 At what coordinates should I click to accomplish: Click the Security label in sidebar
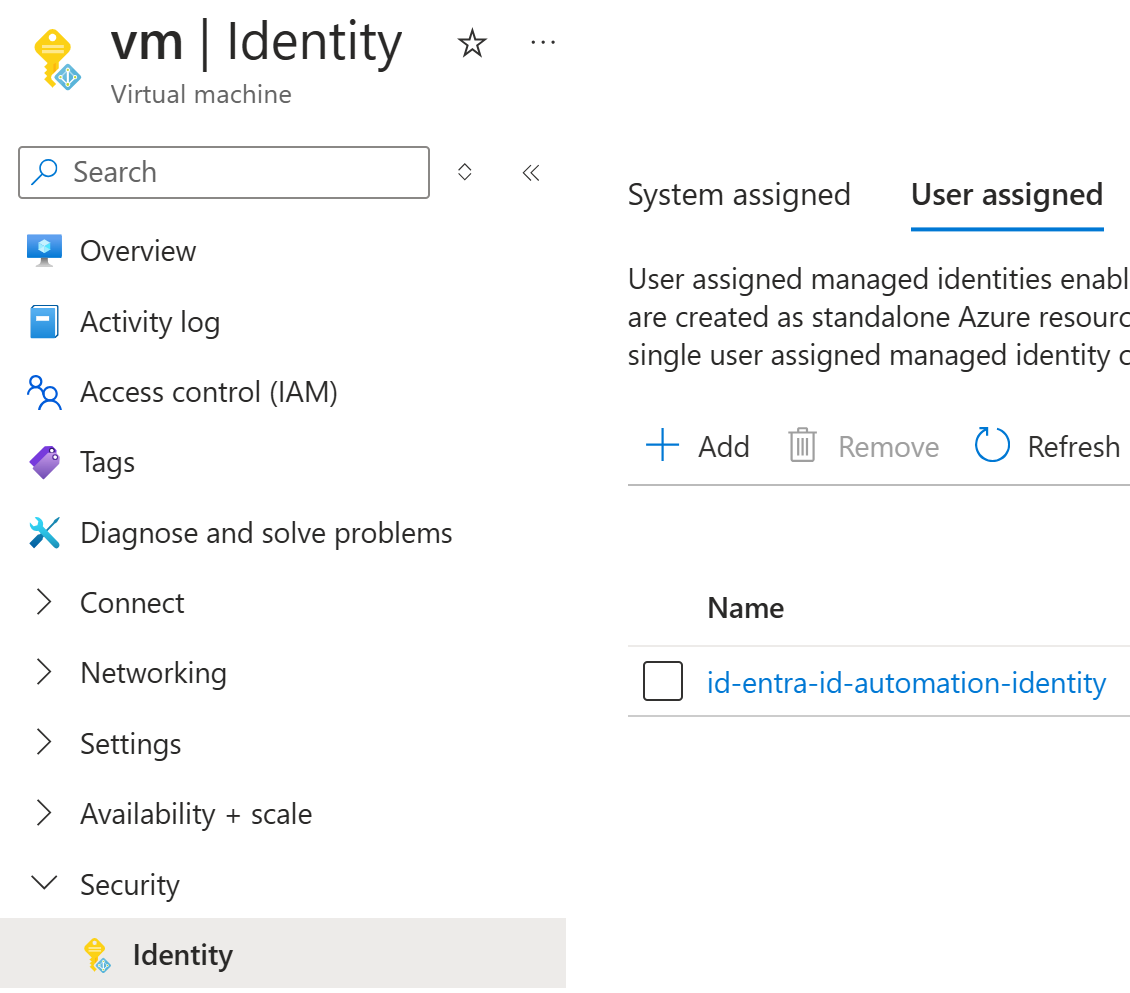point(130,885)
